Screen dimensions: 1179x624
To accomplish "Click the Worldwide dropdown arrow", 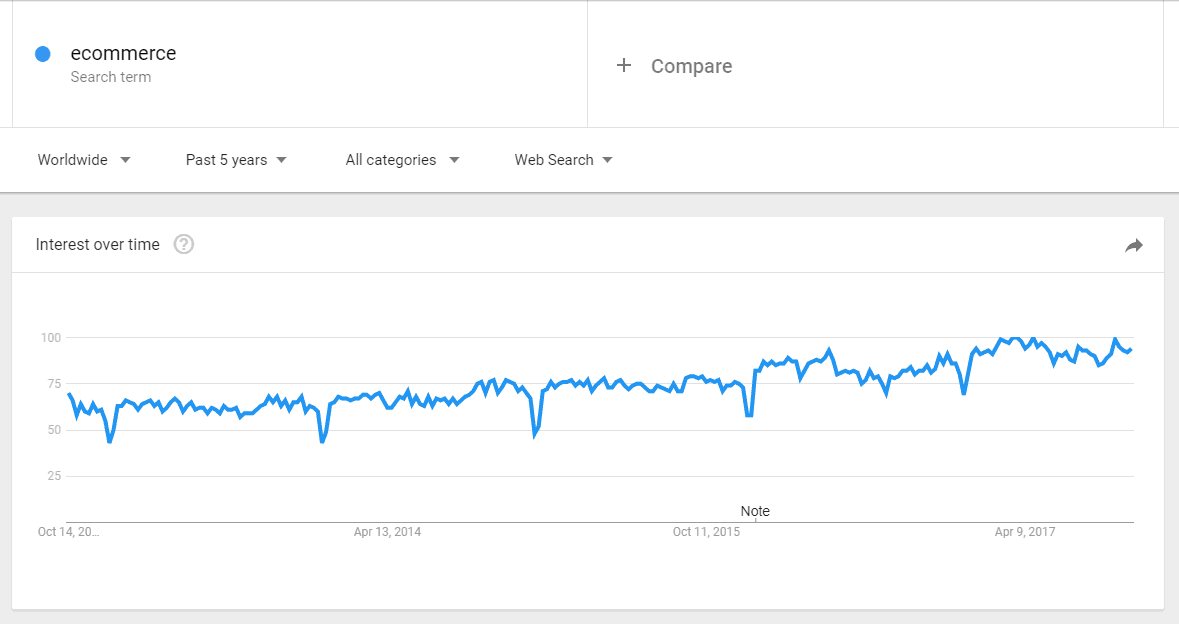I will pos(126,160).
